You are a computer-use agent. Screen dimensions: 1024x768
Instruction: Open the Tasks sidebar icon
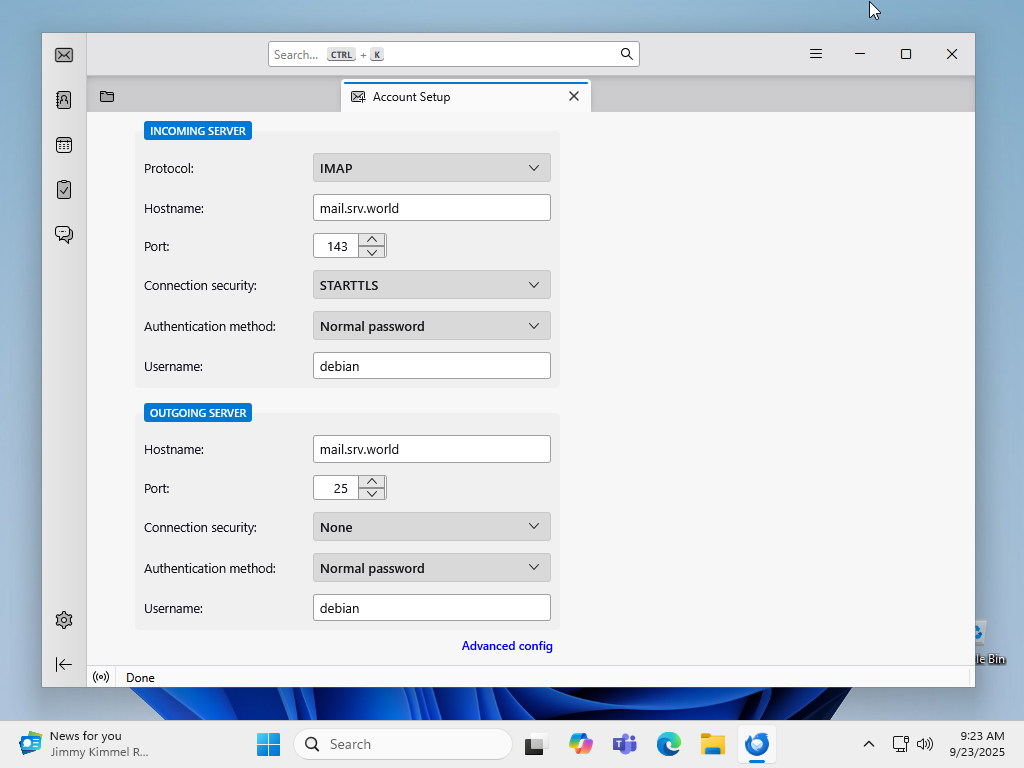64,189
